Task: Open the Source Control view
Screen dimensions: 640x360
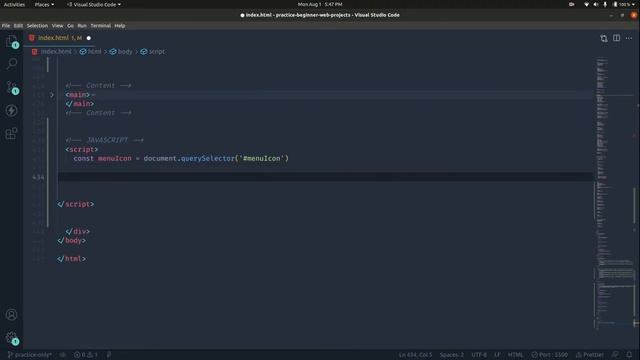Action: point(11,87)
